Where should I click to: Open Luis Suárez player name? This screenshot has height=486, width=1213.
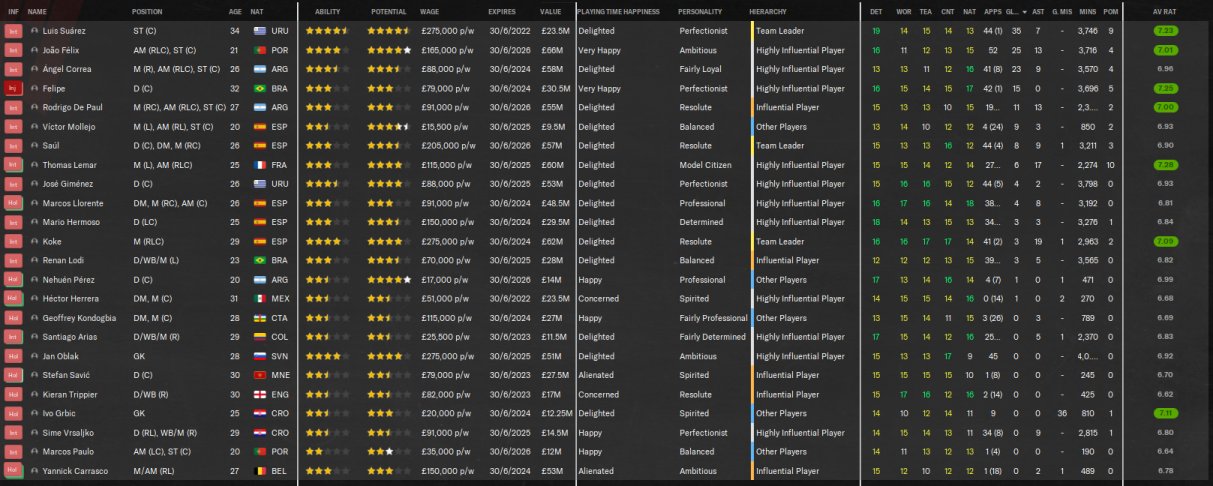tap(66, 31)
